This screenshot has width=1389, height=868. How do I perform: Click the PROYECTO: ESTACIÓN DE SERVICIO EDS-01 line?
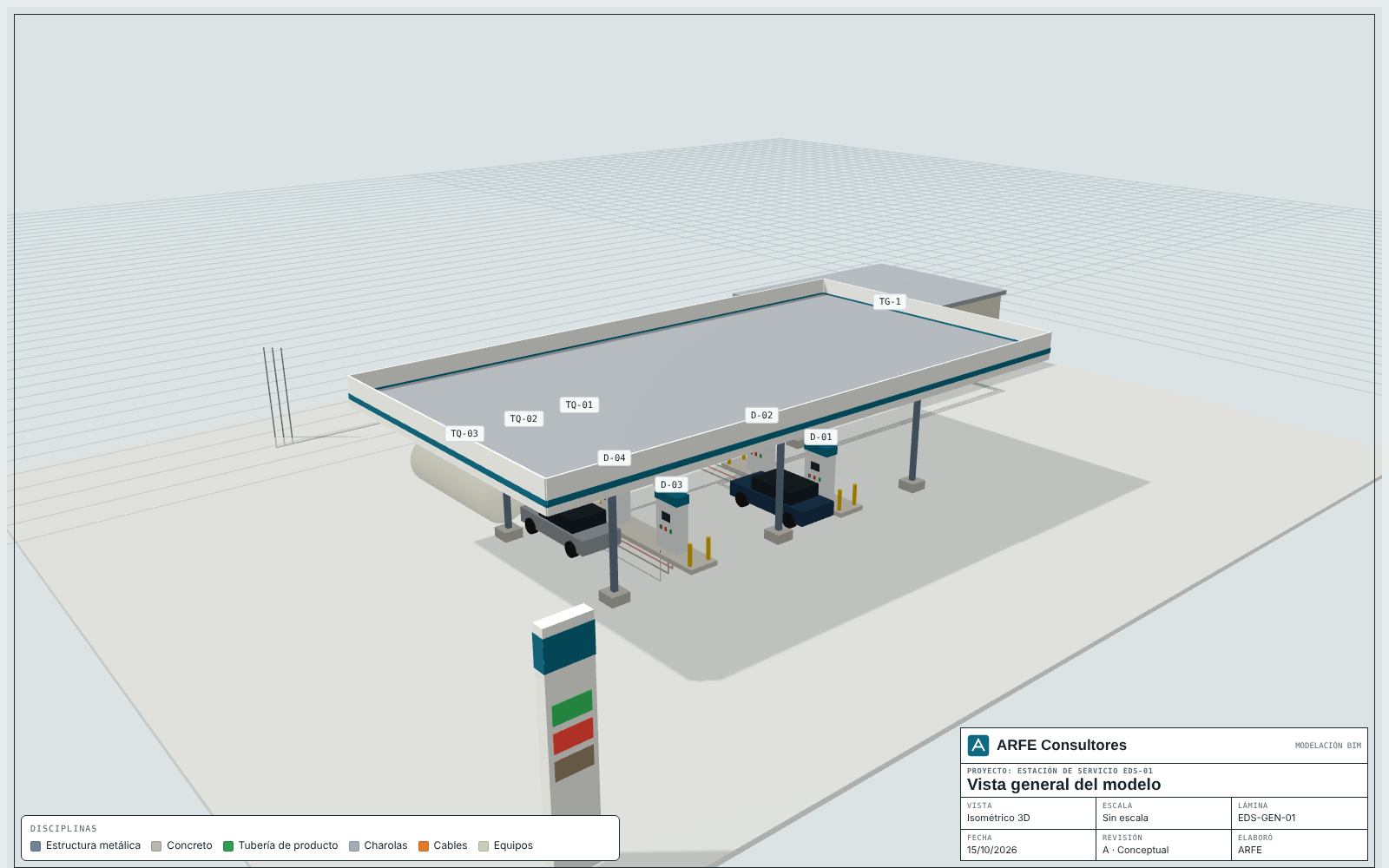pos(1060,771)
